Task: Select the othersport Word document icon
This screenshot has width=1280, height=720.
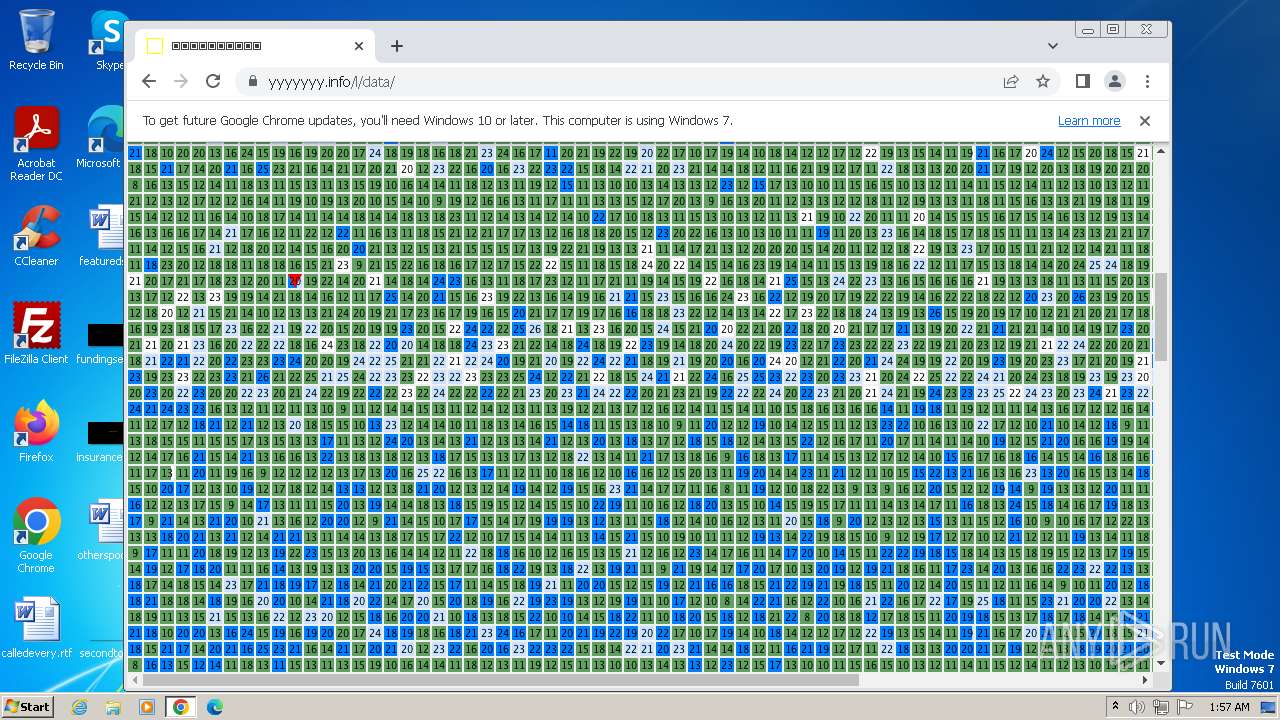Action: pos(101,530)
